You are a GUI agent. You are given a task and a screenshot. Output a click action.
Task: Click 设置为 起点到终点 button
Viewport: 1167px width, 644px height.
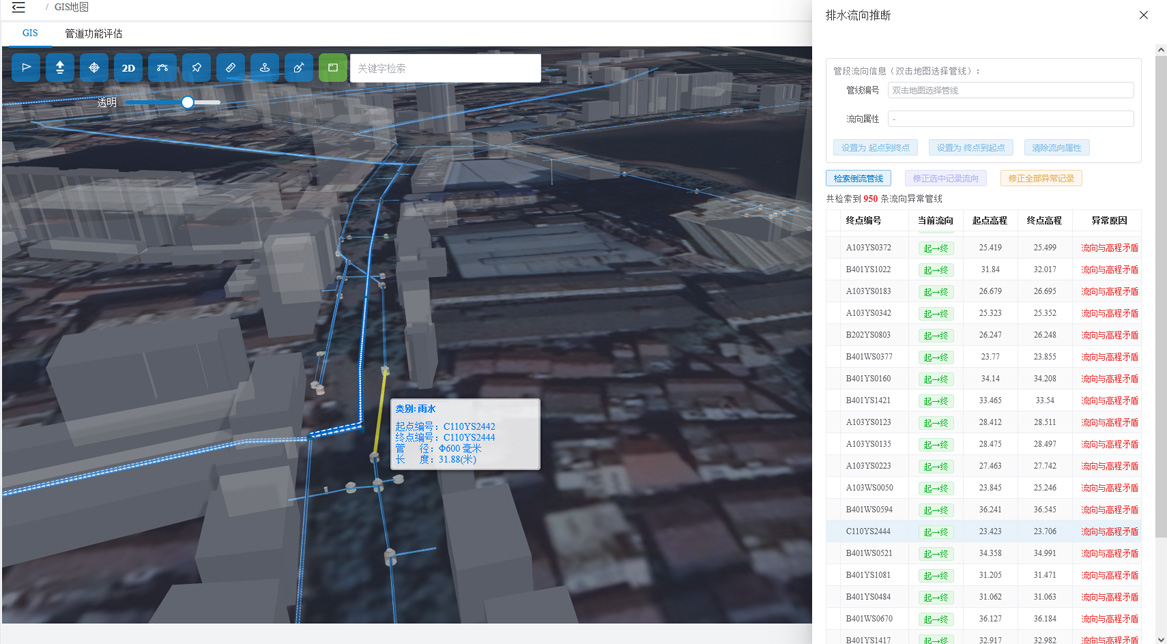(x=875, y=147)
